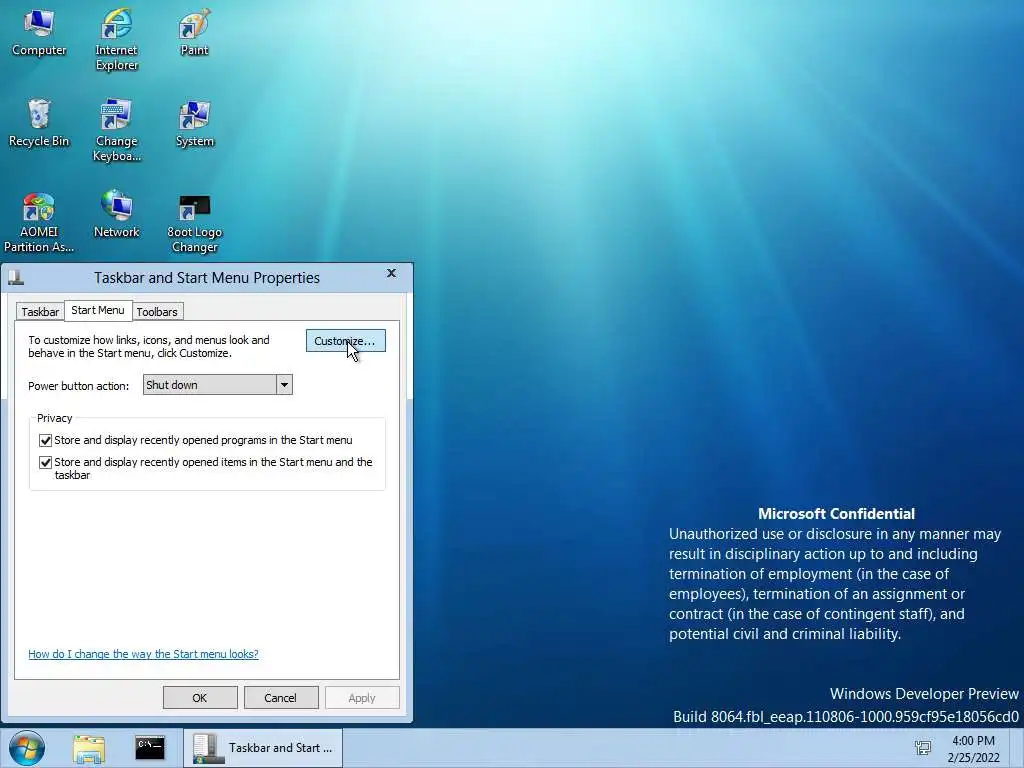Select the System desktop shortcut

point(194,123)
